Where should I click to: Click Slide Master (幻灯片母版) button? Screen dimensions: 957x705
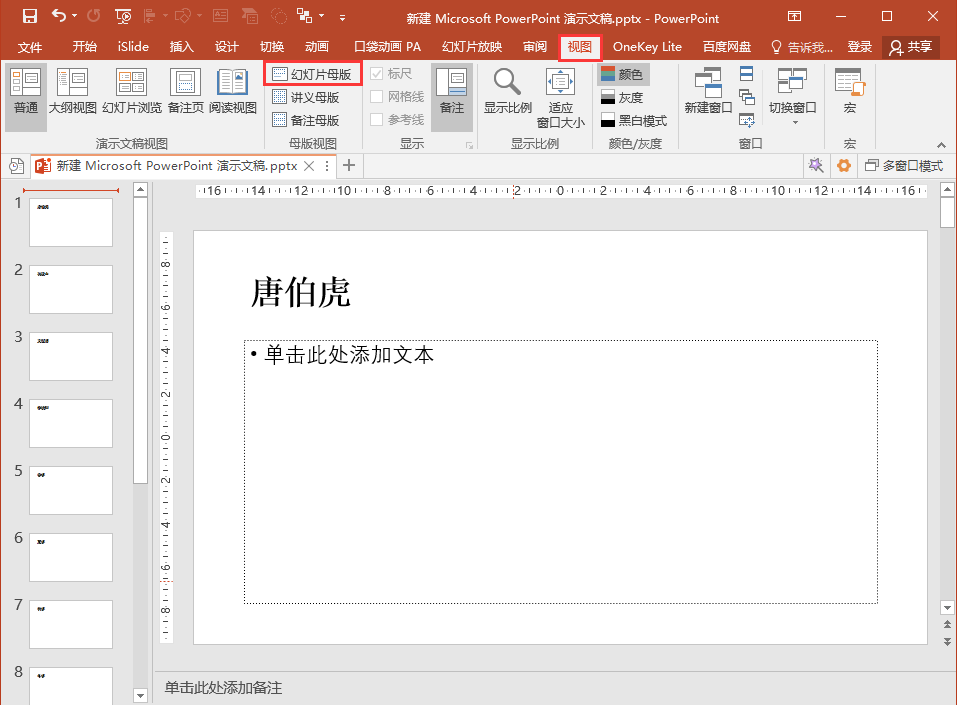312,74
